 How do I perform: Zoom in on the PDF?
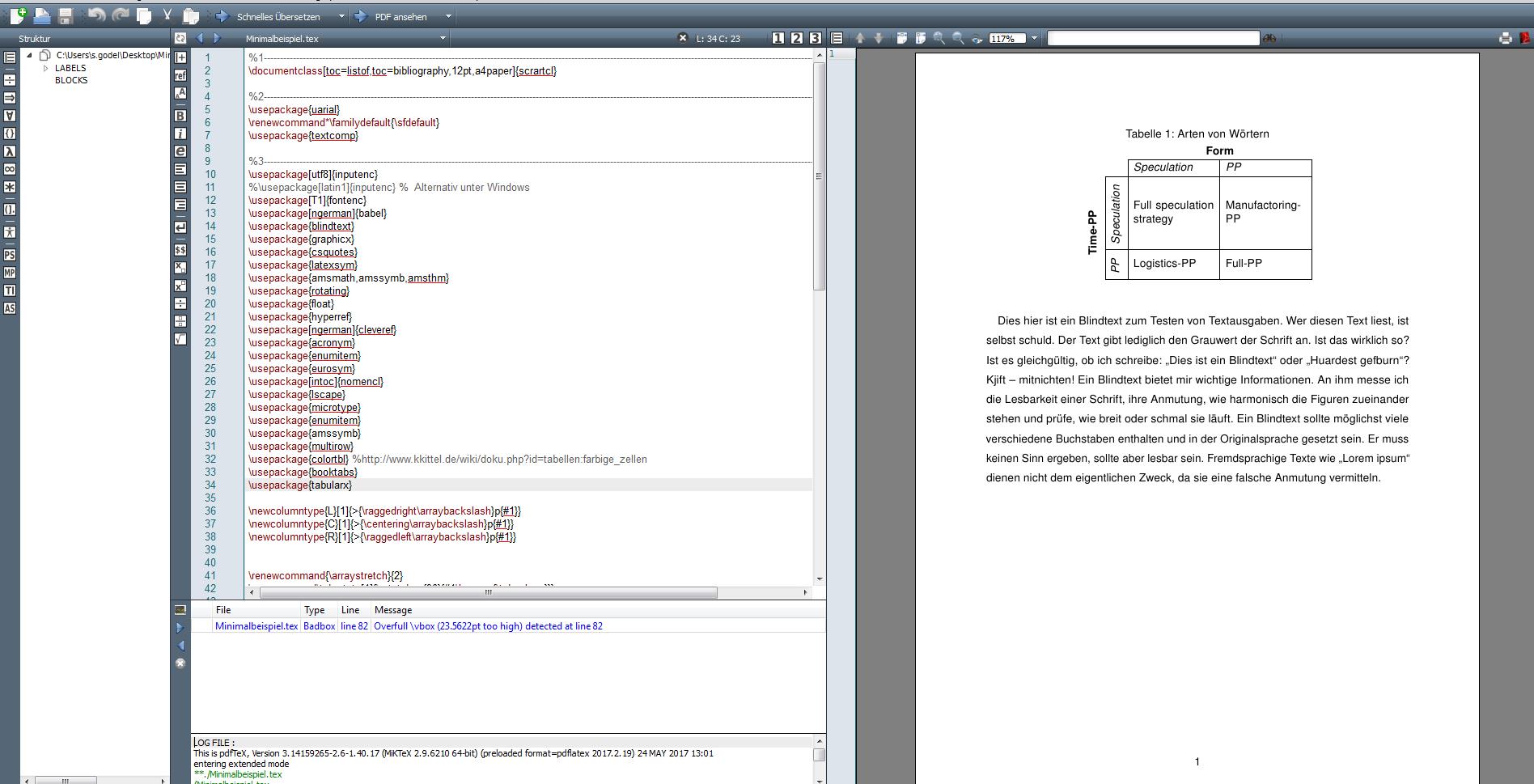point(939,38)
